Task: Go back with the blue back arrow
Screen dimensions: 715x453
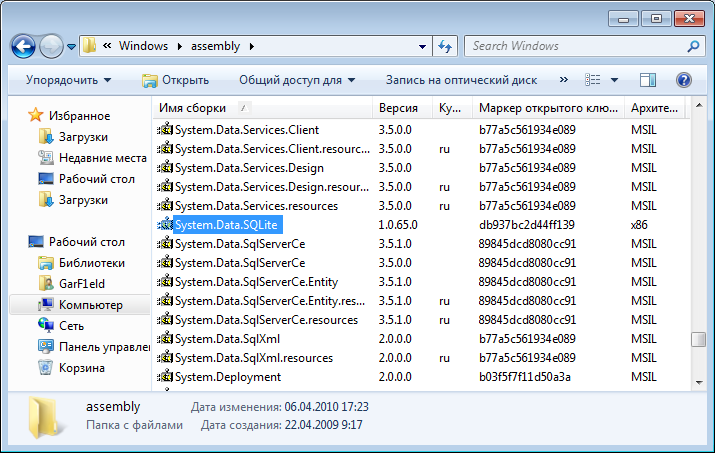Action: click(24, 47)
